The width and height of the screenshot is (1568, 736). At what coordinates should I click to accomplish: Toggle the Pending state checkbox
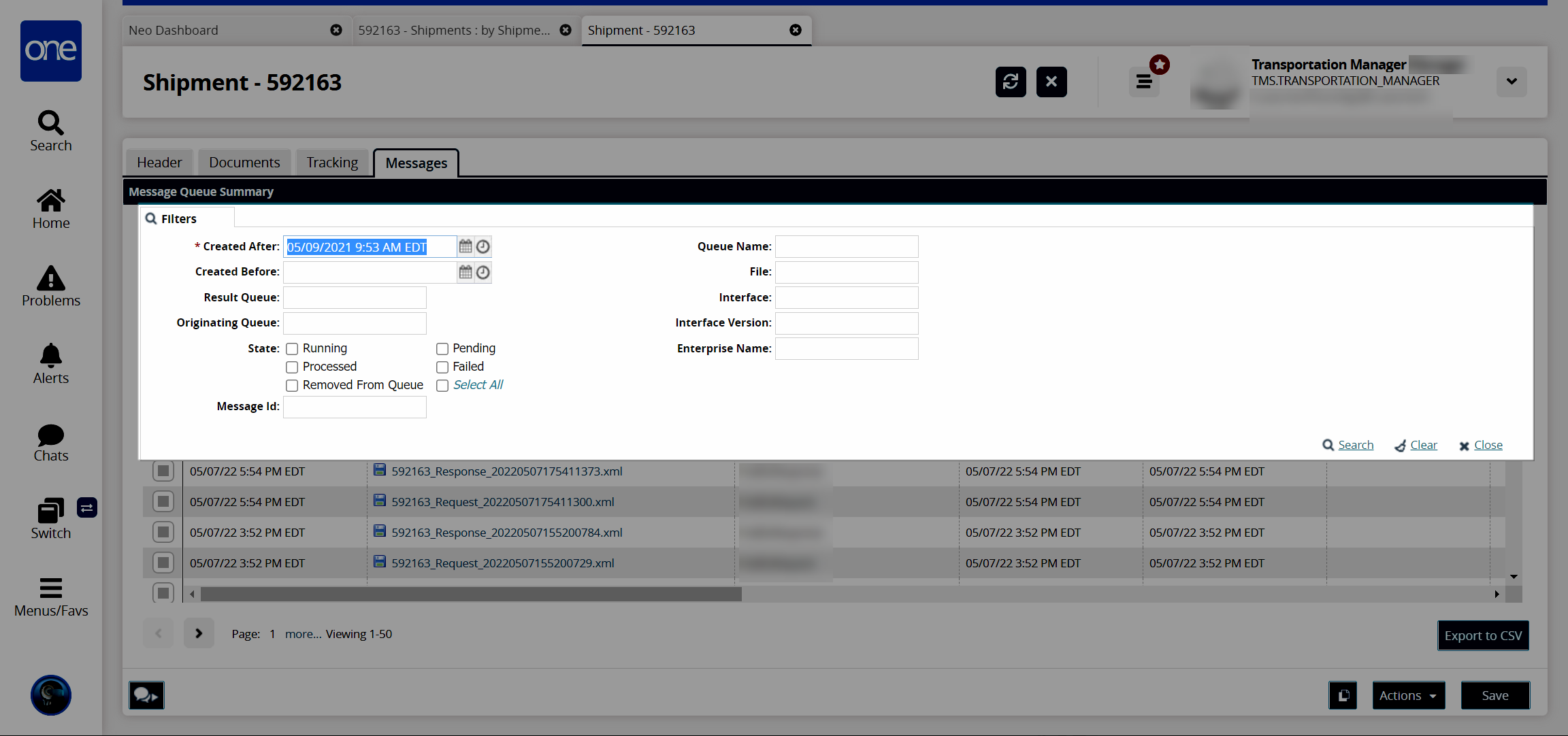coord(441,348)
